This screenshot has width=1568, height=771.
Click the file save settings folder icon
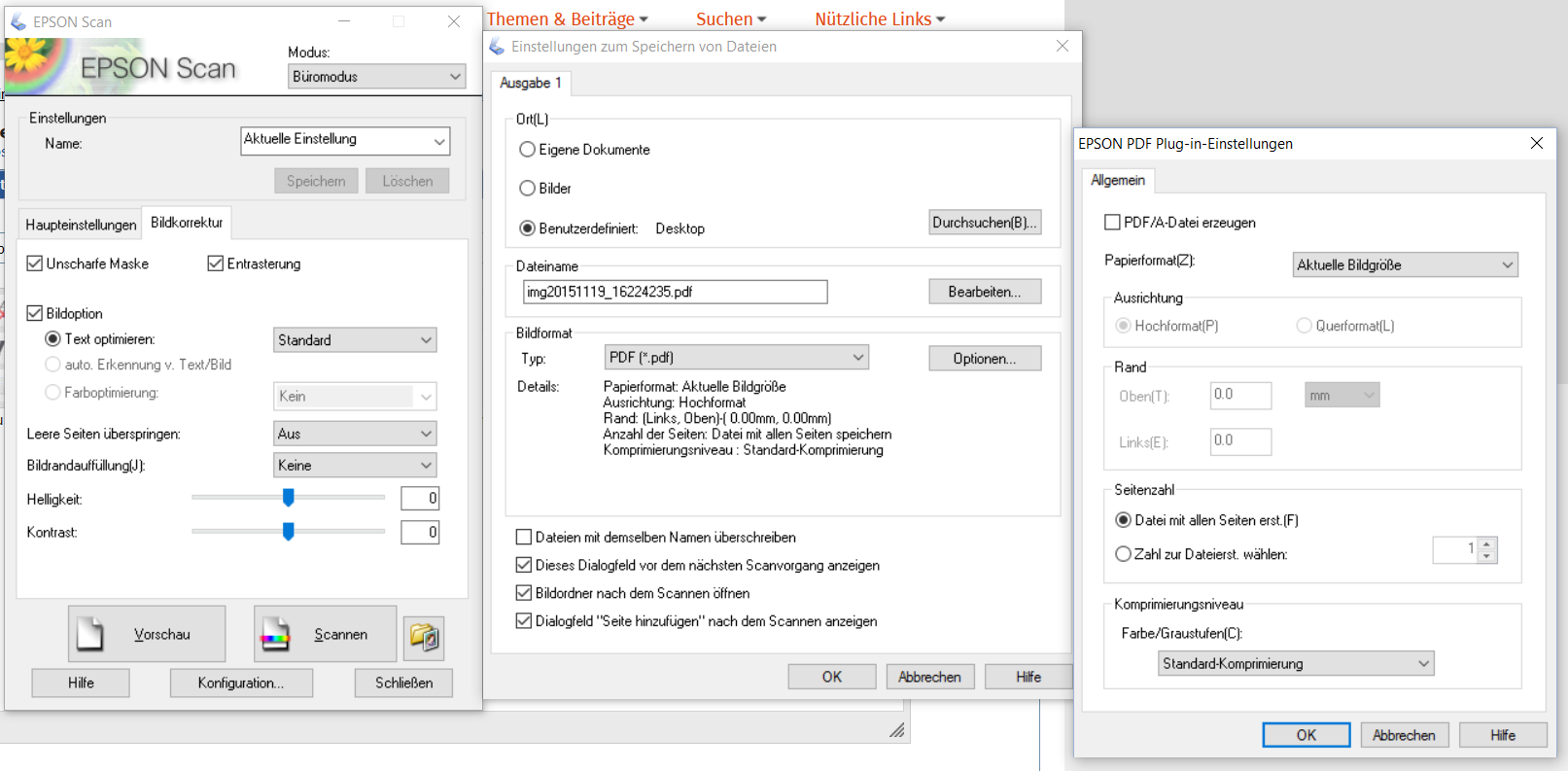[x=425, y=637]
